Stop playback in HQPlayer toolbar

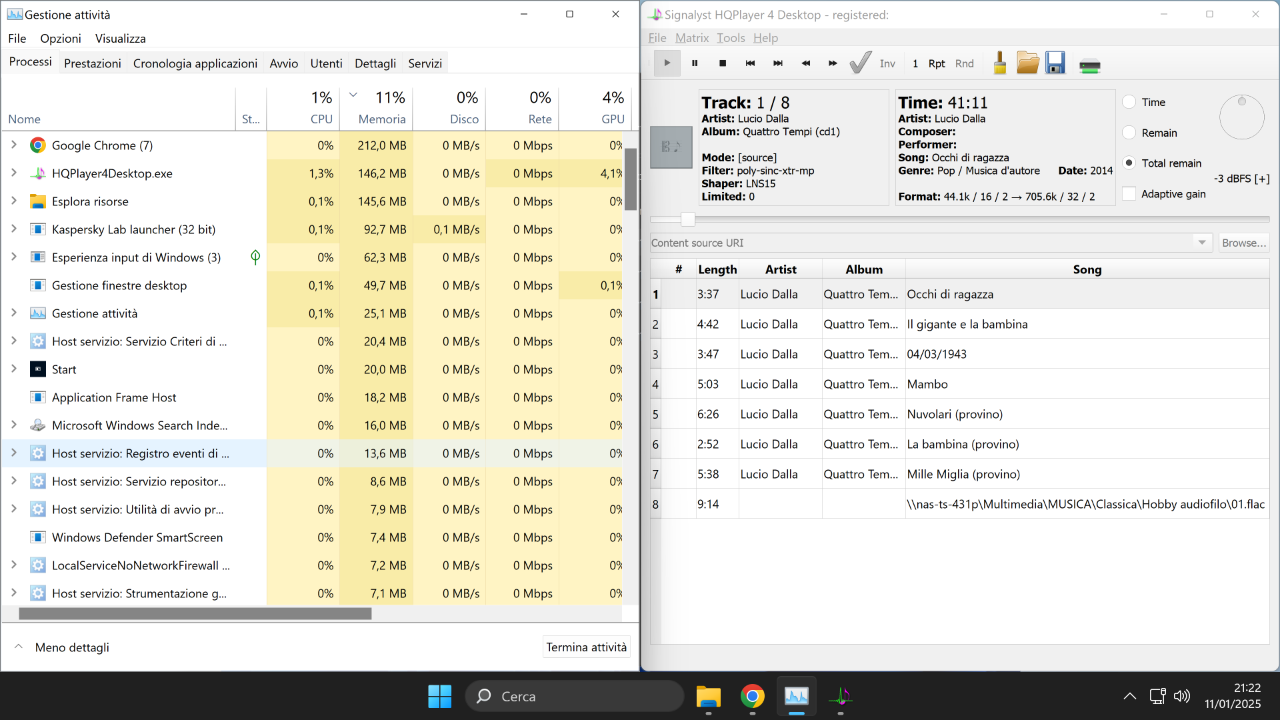pyautogui.click(x=722, y=63)
